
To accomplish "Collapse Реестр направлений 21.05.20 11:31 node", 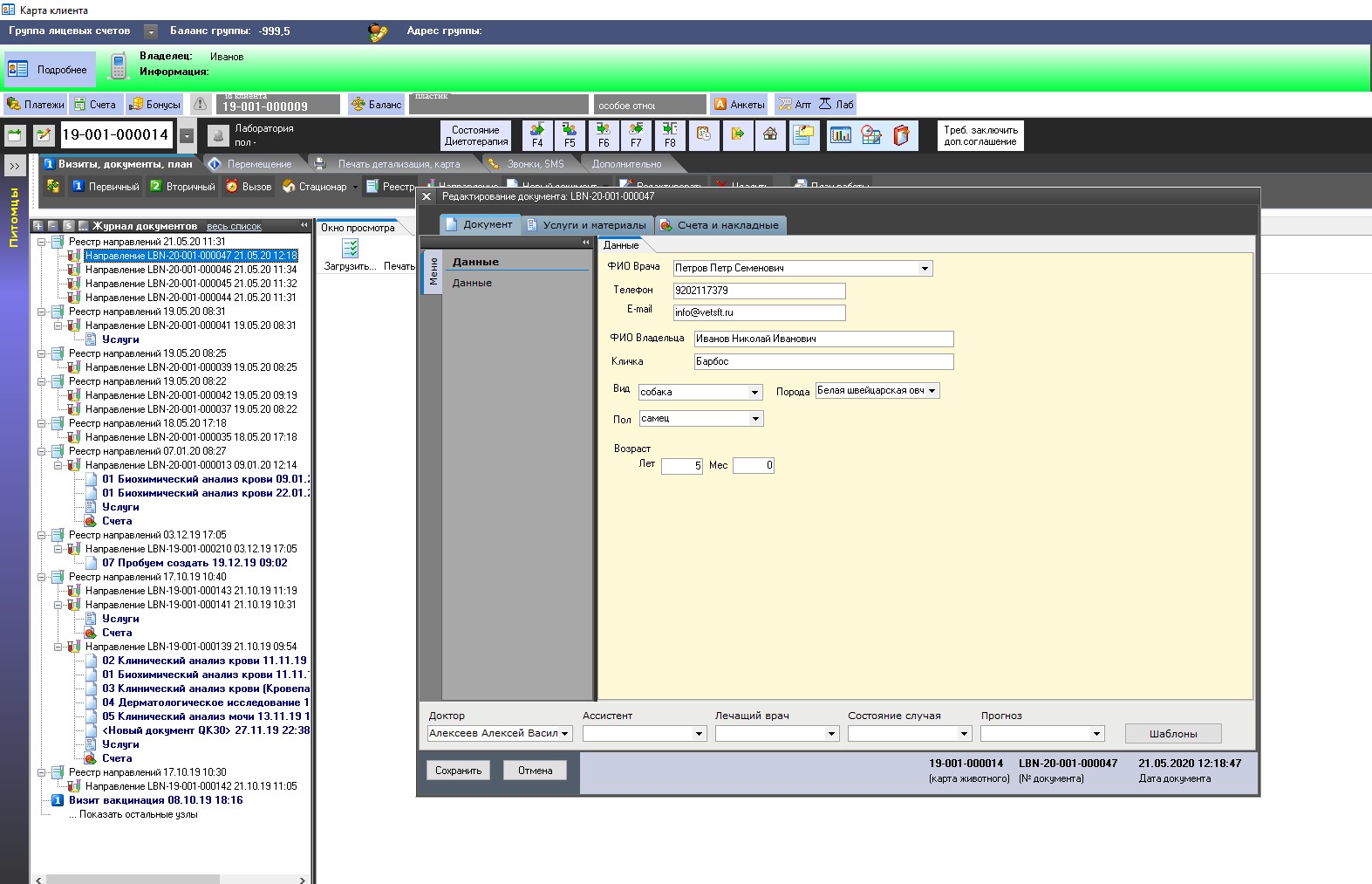I will [41, 242].
